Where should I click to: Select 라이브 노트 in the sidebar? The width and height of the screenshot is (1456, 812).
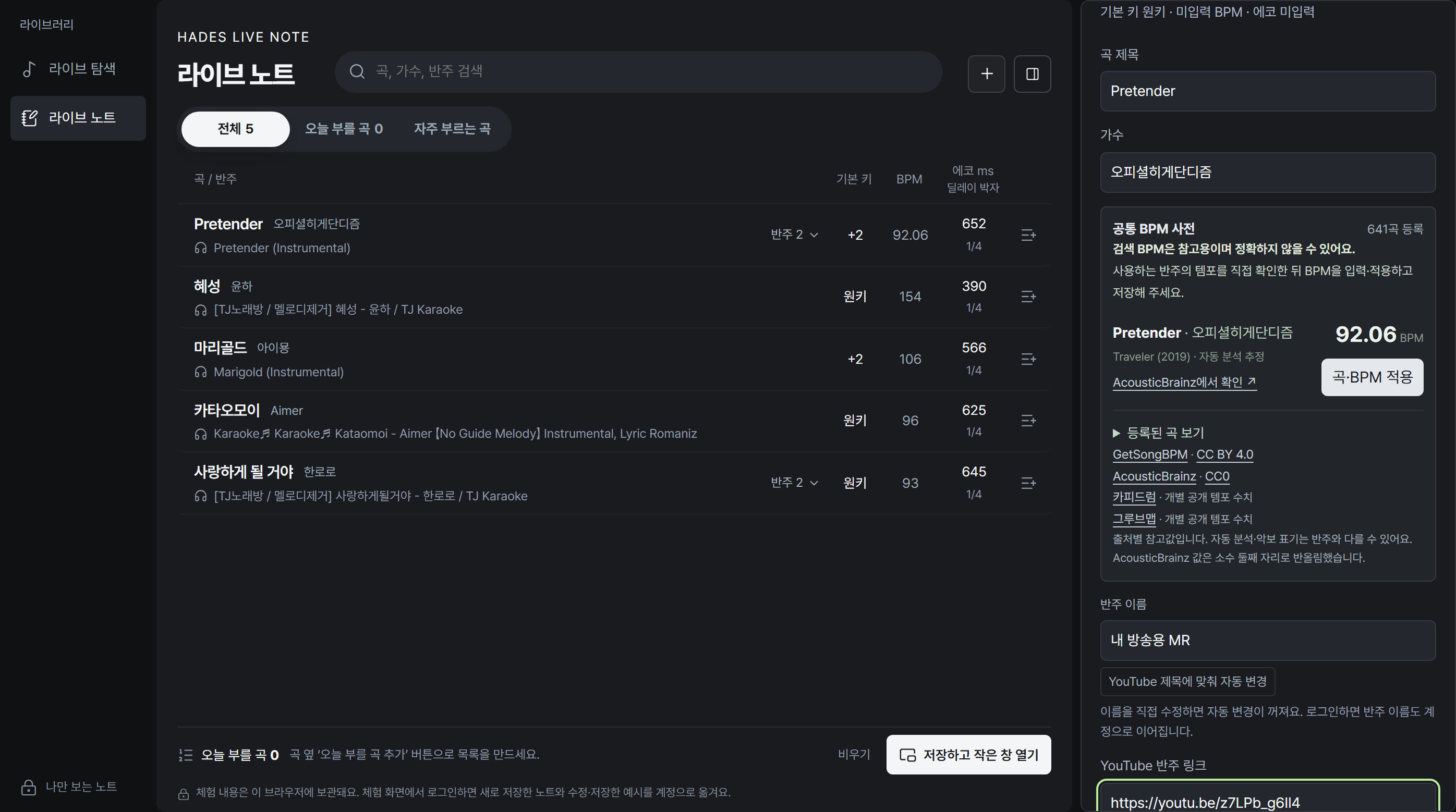tap(78, 118)
